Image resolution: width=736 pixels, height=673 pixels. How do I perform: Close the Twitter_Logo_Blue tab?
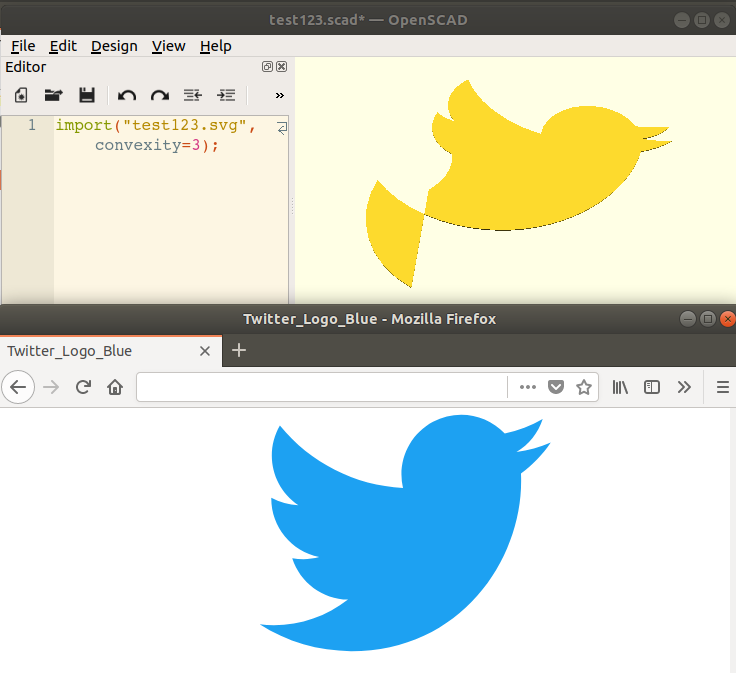[x=205, y=351]
